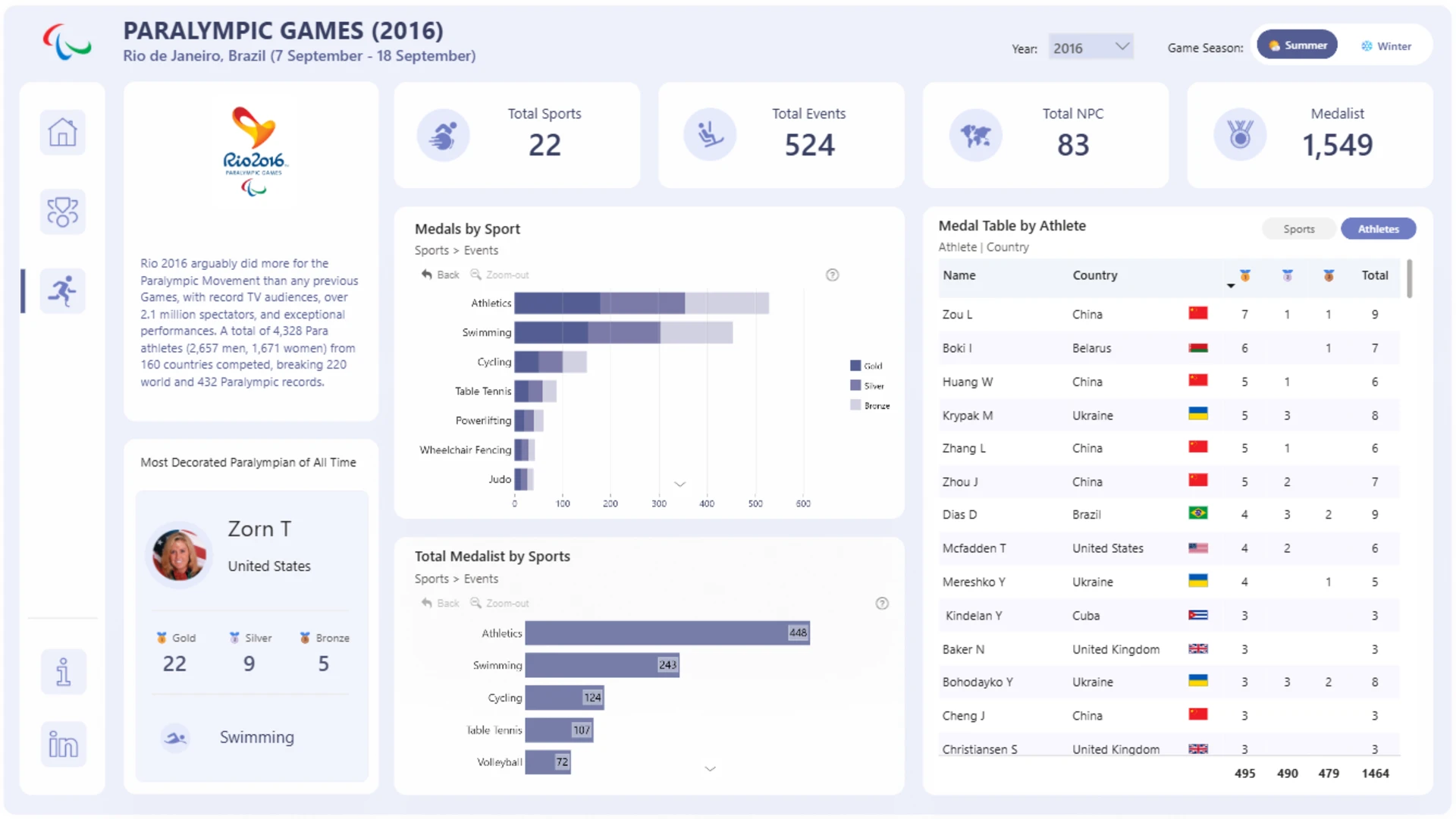
Task: Click the Gold legend color swatch
Action: pos(855,366)
